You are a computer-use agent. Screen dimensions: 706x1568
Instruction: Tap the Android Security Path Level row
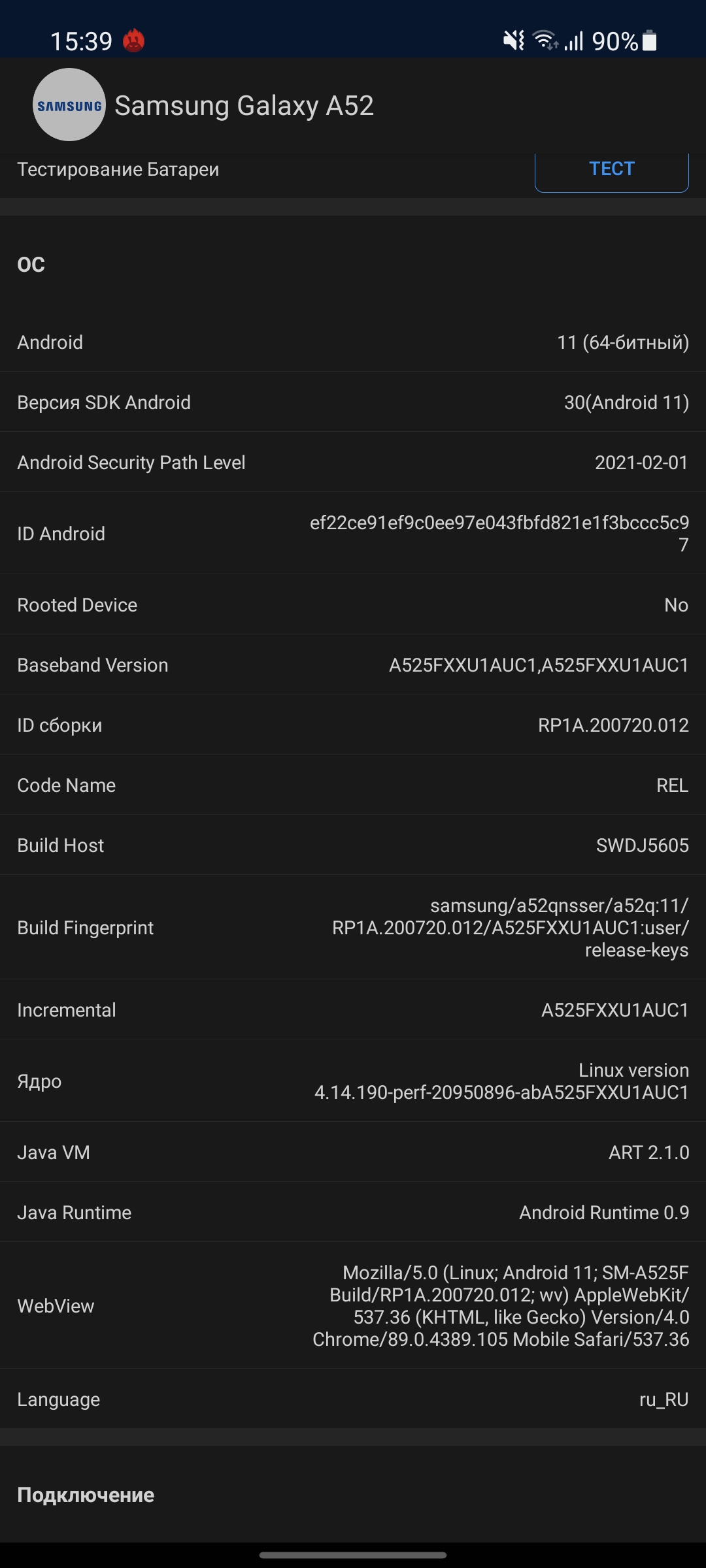click(x=353, y=463)
